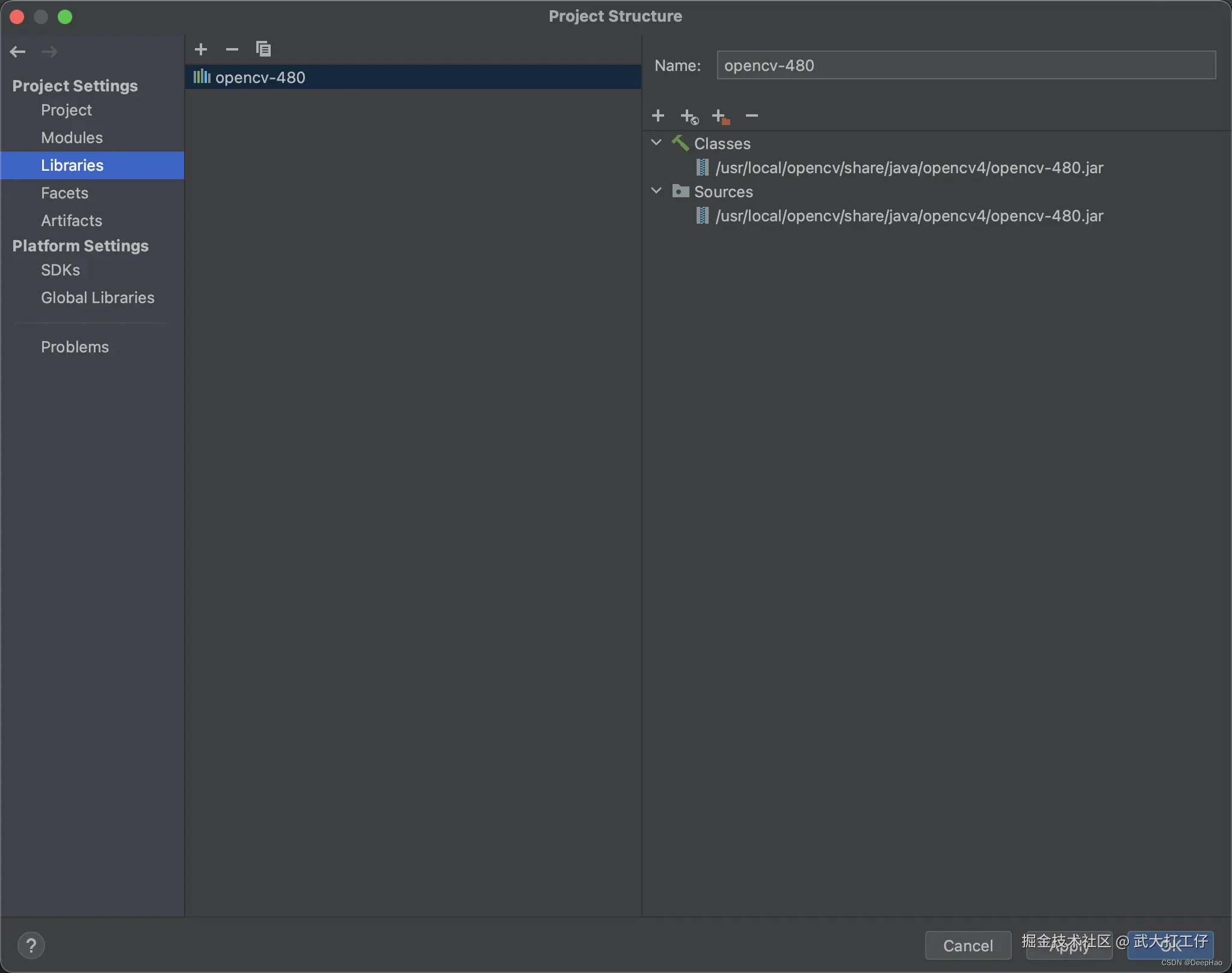Select the opencv-480.jar under Classes
The height and width of the screenshot is (973, 1232).
pyautogui.click(x=908, y=168)
